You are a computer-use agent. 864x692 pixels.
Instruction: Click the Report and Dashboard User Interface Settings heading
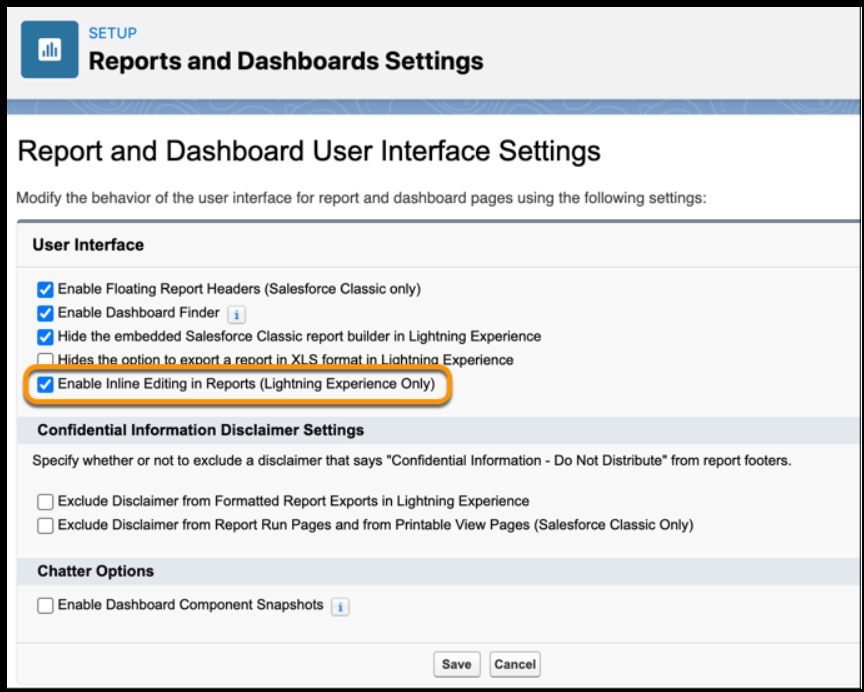[309, 152]
